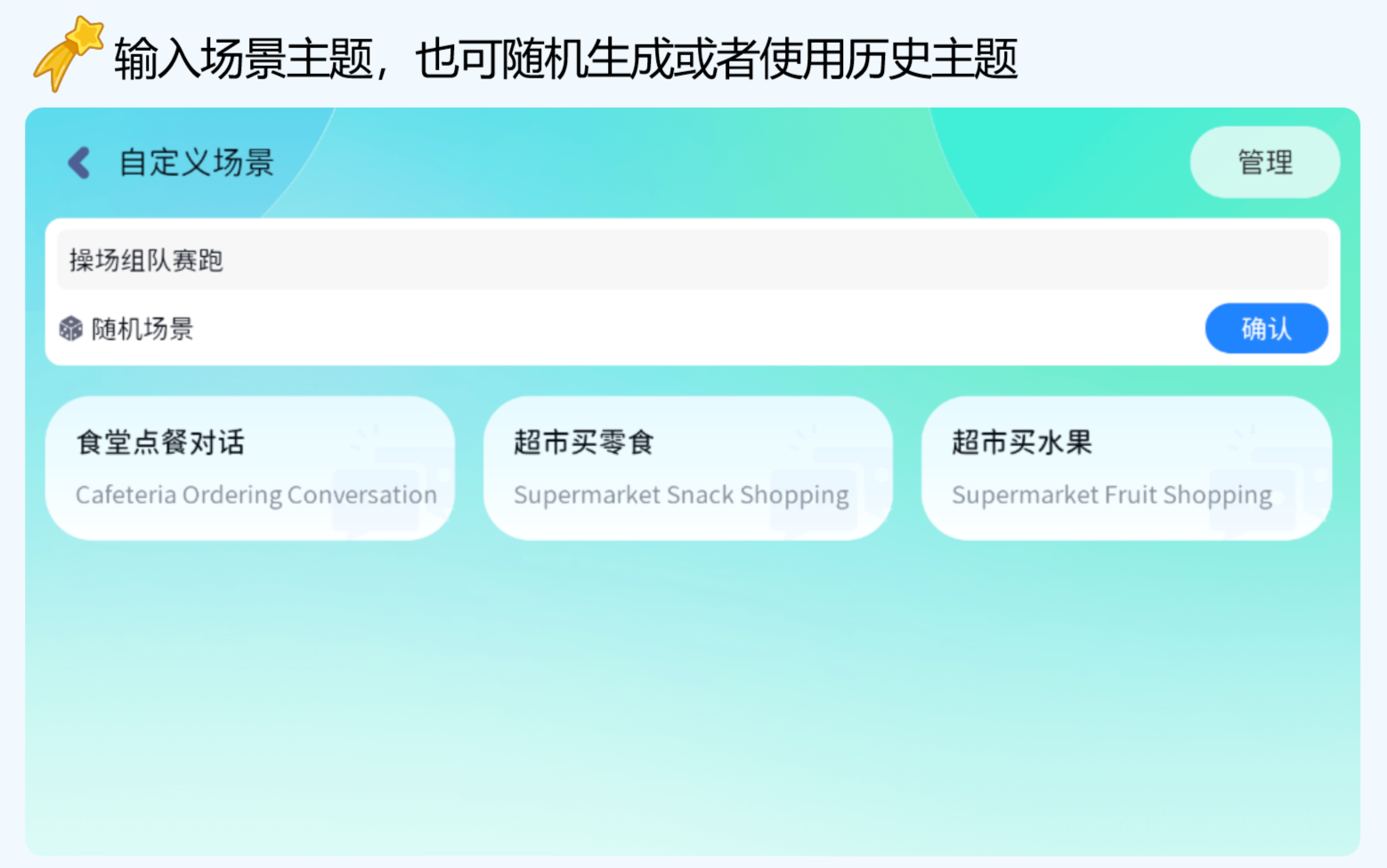Click the dice icon for random scenario
The width and height of the screenshot is (1387, 868).
71,329
